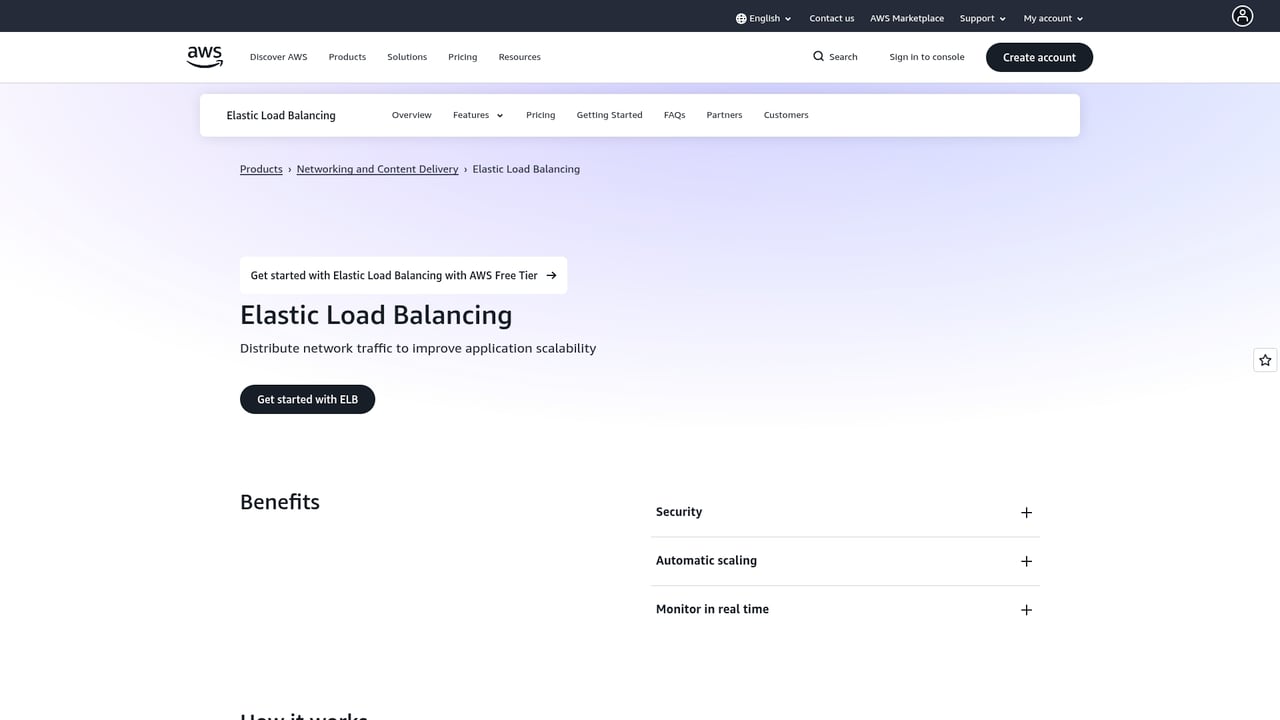Click Sign in to console
The height and width of the screenshot is (720, 1280).
(926, 57)
